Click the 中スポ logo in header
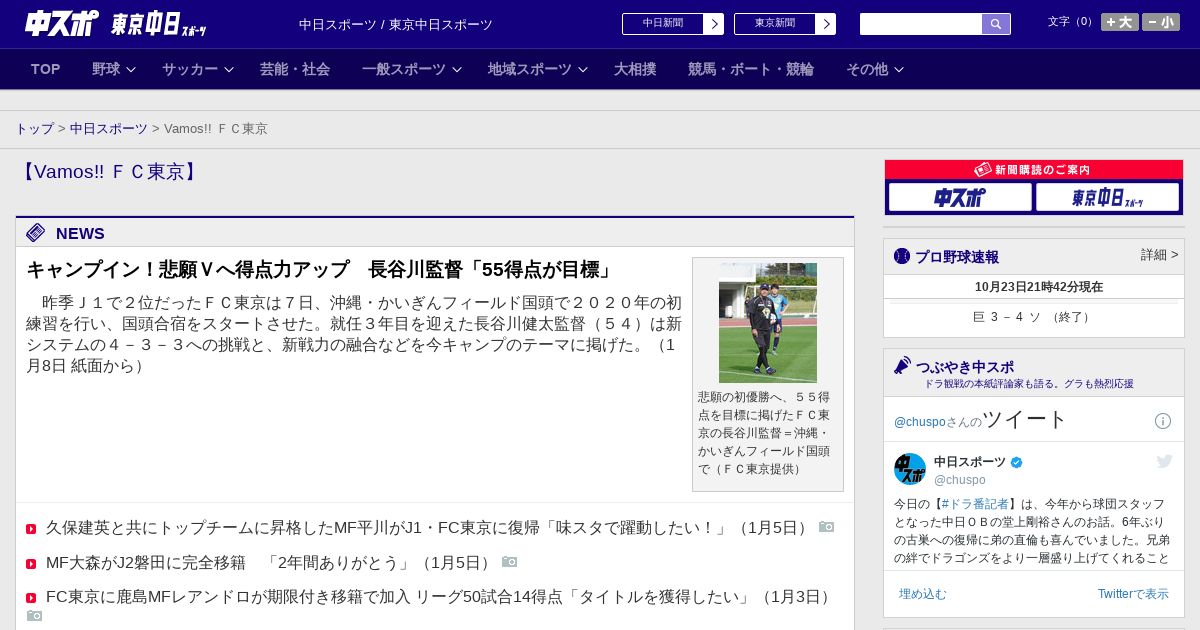1200x630 pixels. coord(62,23)
